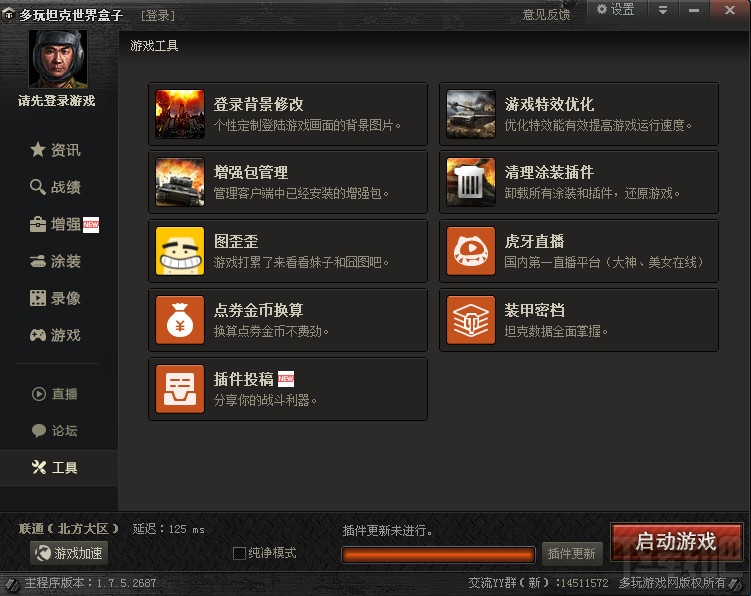Click the NEW badge next to 插件投稿
The height and width of the screenshot is (596, 751).
[x=286, y=379]
